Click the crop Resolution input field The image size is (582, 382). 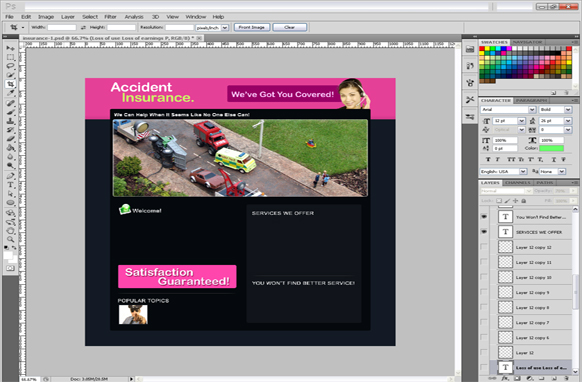point(179,27)
